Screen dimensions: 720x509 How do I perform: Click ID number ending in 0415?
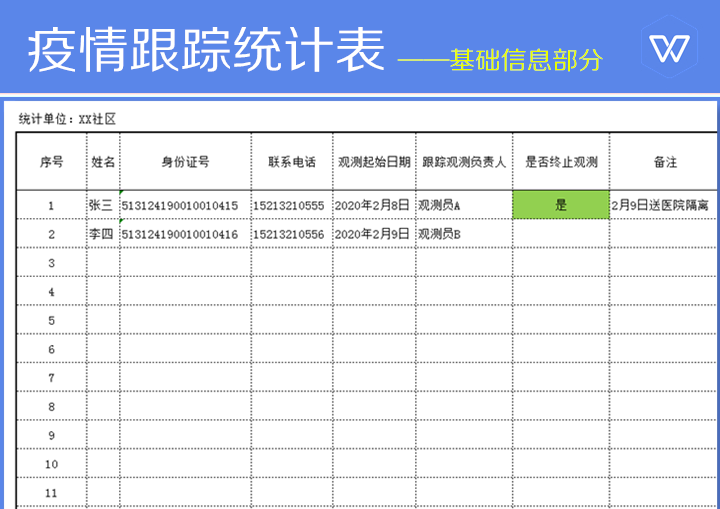pyautogui.click(x=180, y=206)
